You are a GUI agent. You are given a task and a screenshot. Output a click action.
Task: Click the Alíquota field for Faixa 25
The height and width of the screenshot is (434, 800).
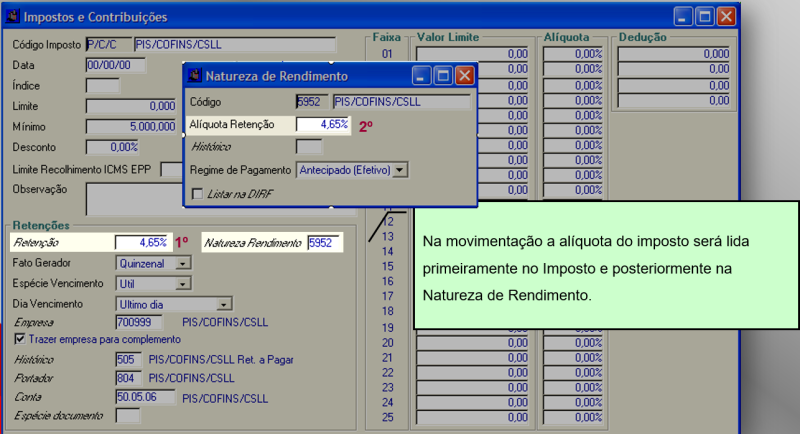[573, 417]
